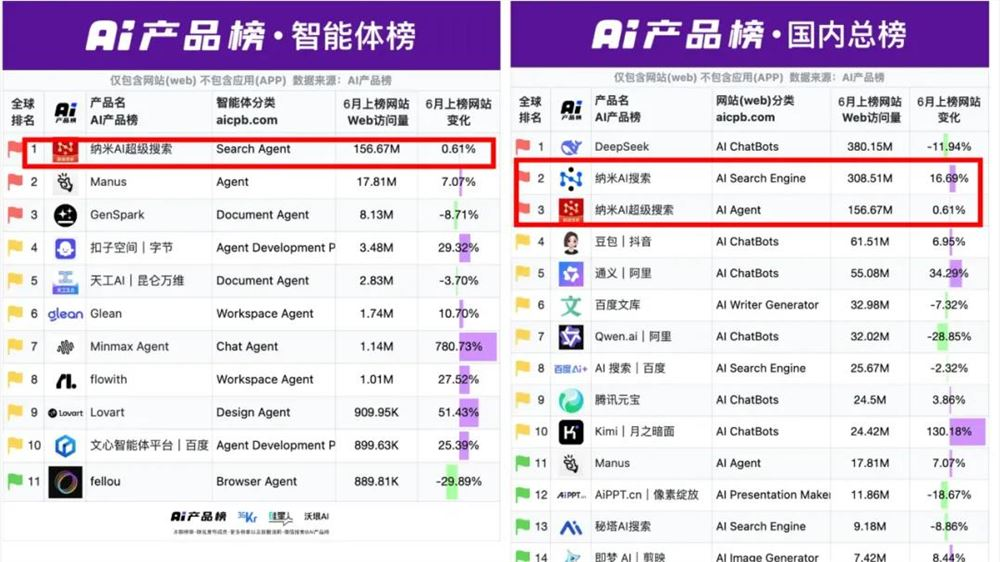
Task: Click the Chat Agent category cell
Action: tap(247, 347)
